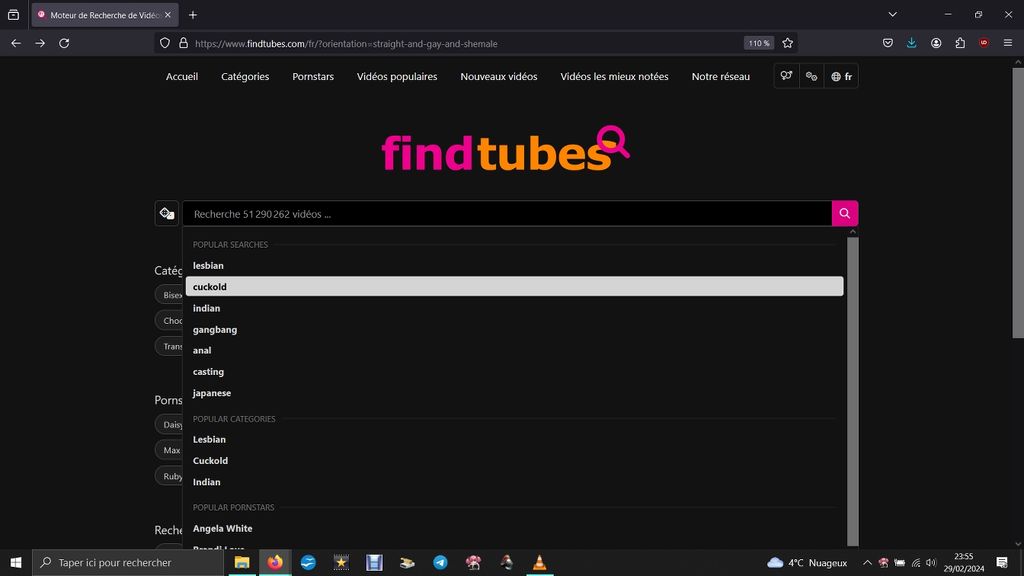Click the orientation filter icon left of search
Screen dimensions: 1024x576
tap(167, 213)
